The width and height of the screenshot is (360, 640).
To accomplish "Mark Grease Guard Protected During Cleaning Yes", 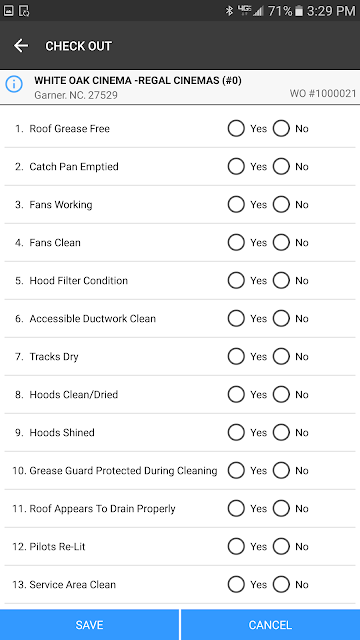I will point(236,470).
